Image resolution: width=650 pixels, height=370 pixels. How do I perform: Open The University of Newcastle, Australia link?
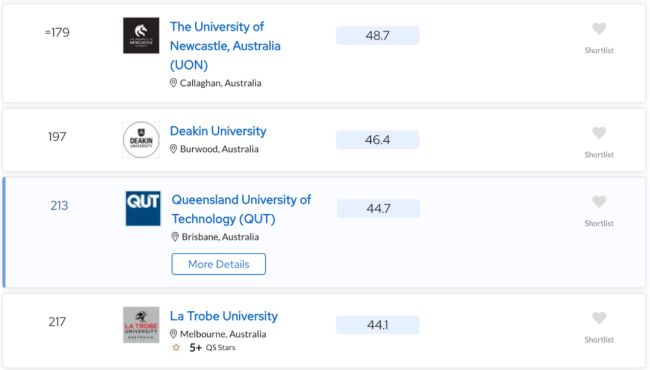tap(225, 46)
